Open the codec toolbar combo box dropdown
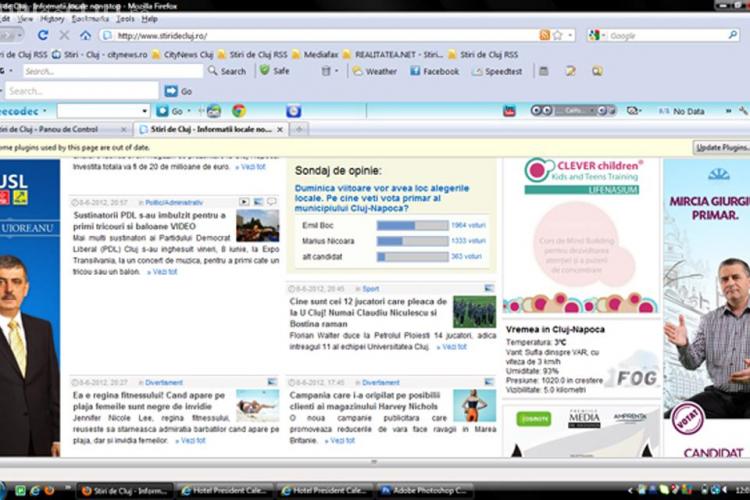Image resolution: width=750 pixels, height=500 pixels. click(144, 111)
